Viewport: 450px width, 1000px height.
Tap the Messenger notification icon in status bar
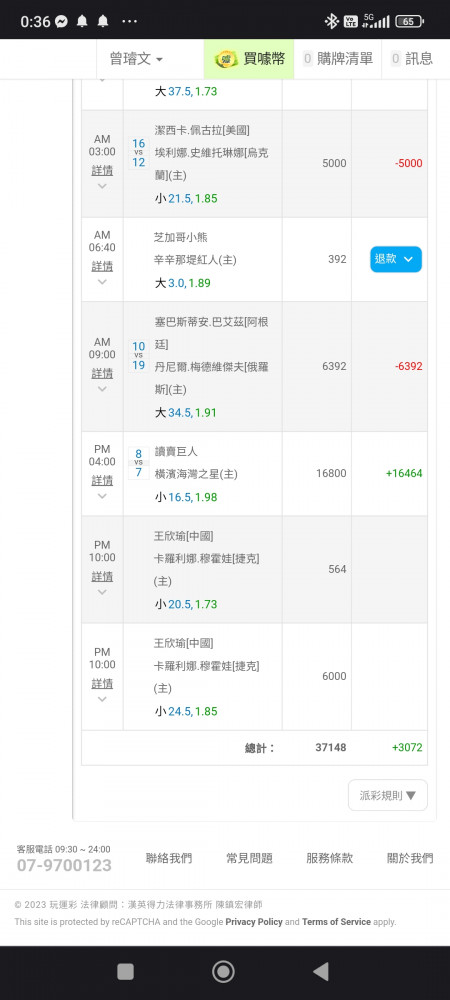[62, 21]
